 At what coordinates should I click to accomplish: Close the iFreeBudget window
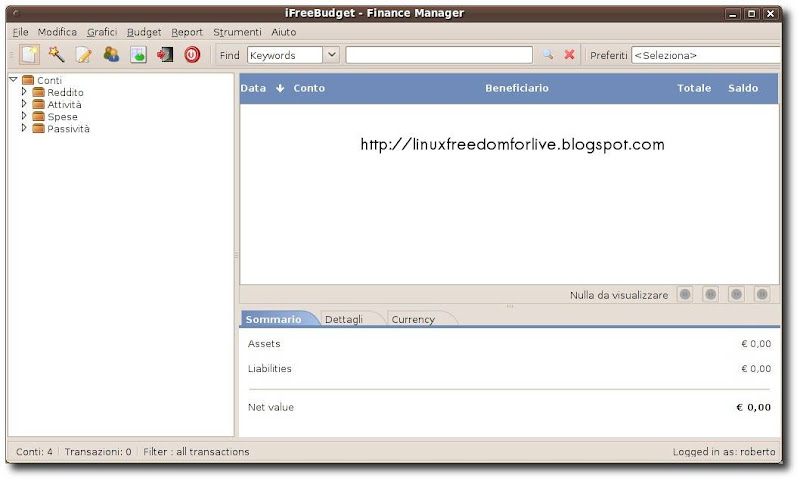click(x=770, y=14)
